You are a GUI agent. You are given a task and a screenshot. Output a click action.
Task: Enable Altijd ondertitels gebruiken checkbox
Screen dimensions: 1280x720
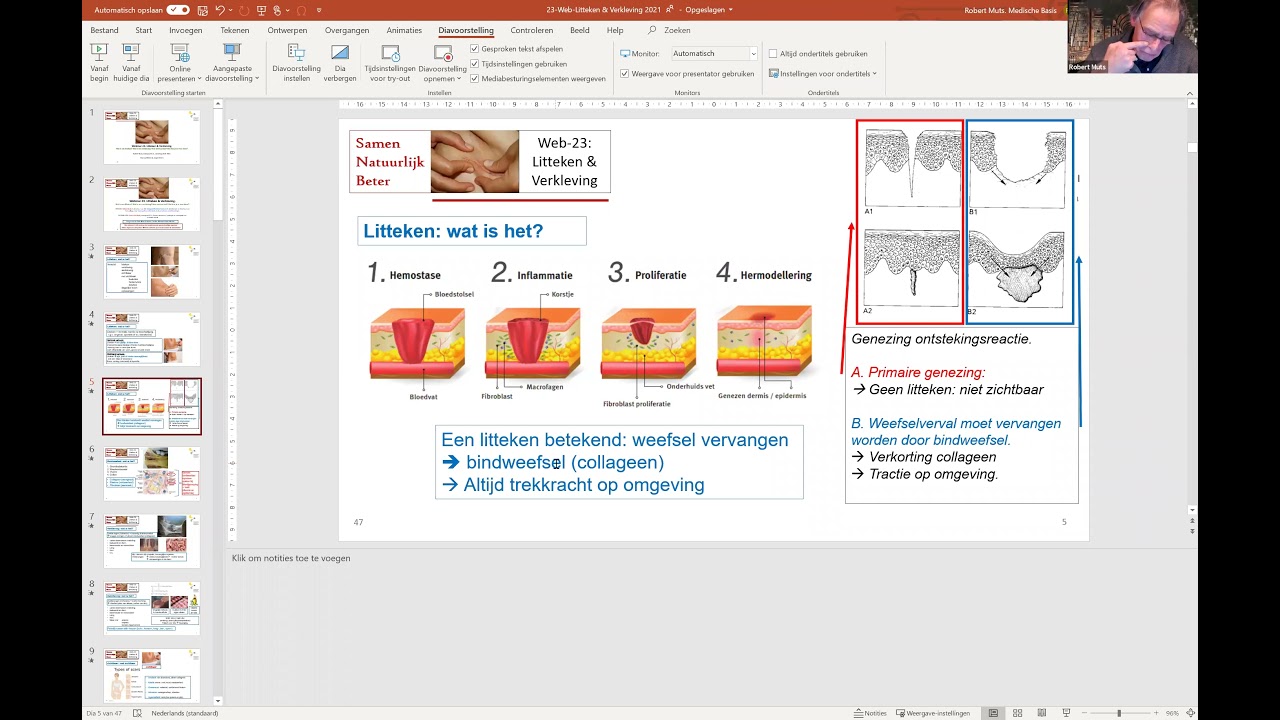(773, 54)
